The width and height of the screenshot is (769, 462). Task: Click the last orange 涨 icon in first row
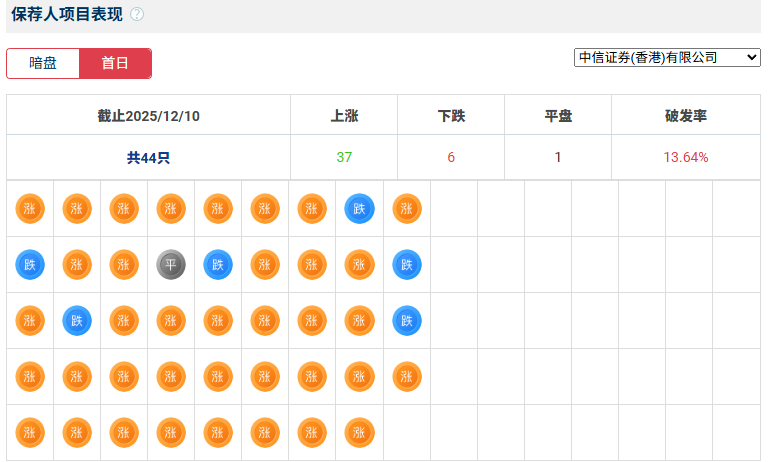[406, 209]
